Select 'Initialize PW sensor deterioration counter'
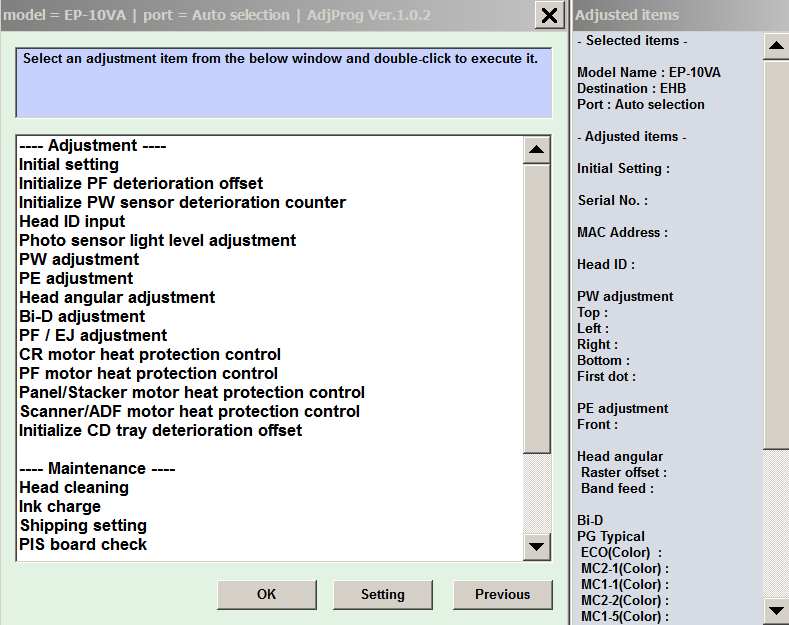 [182, 202]
